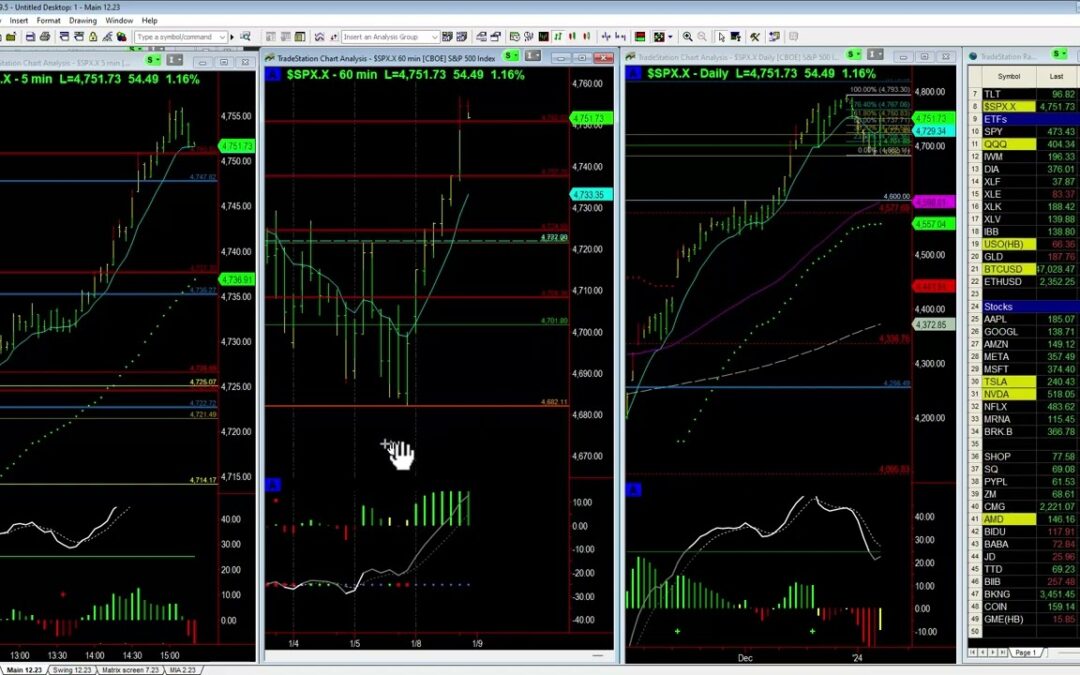Click the Print toolbar icon
The height and width of the screenshot is (675, 1080).
(x=45, y=37)
